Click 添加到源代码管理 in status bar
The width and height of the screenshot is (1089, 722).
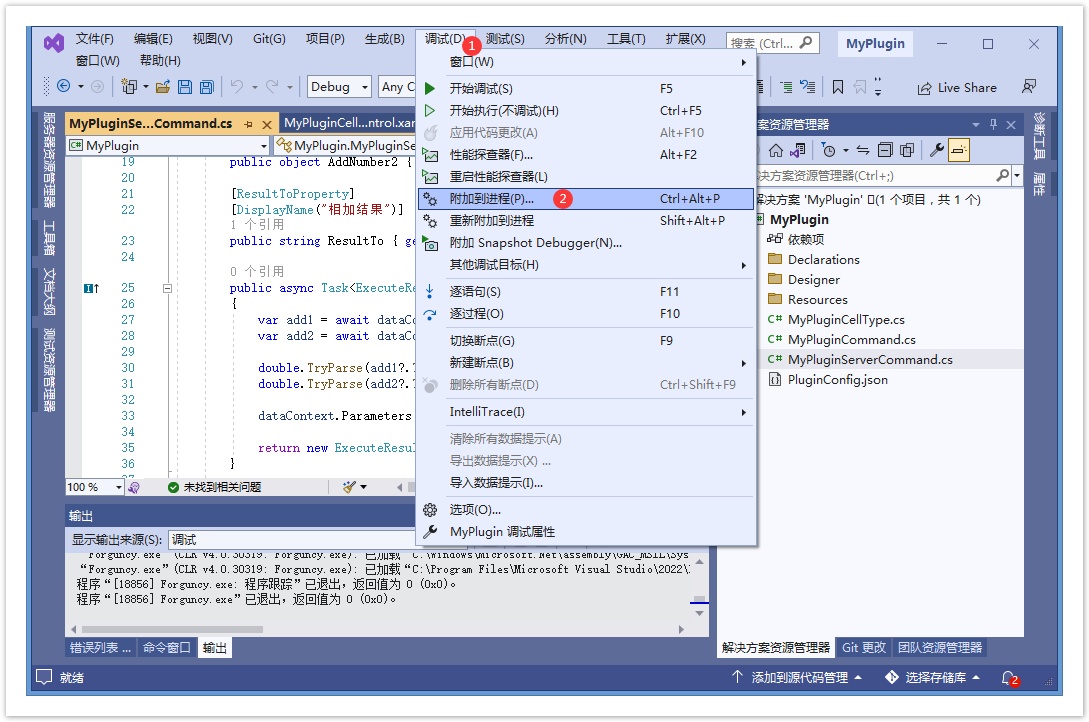pyautogui.click(x=796, y=677)
